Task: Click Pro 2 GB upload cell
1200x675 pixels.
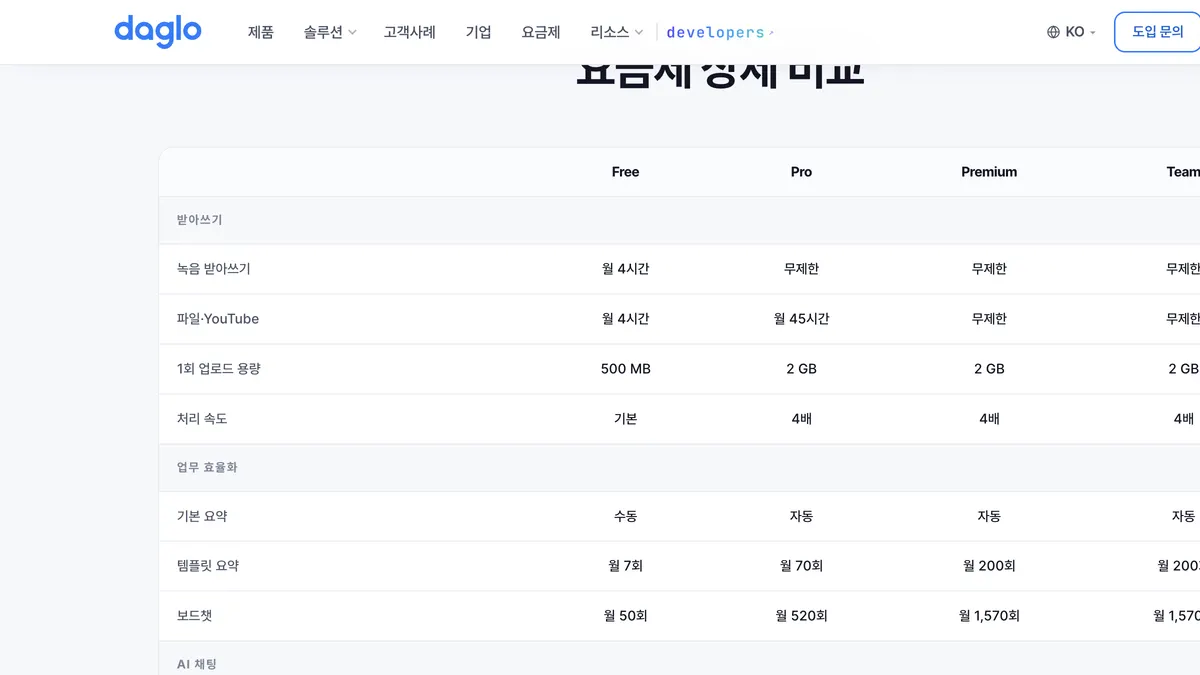Action: (801, 369)
